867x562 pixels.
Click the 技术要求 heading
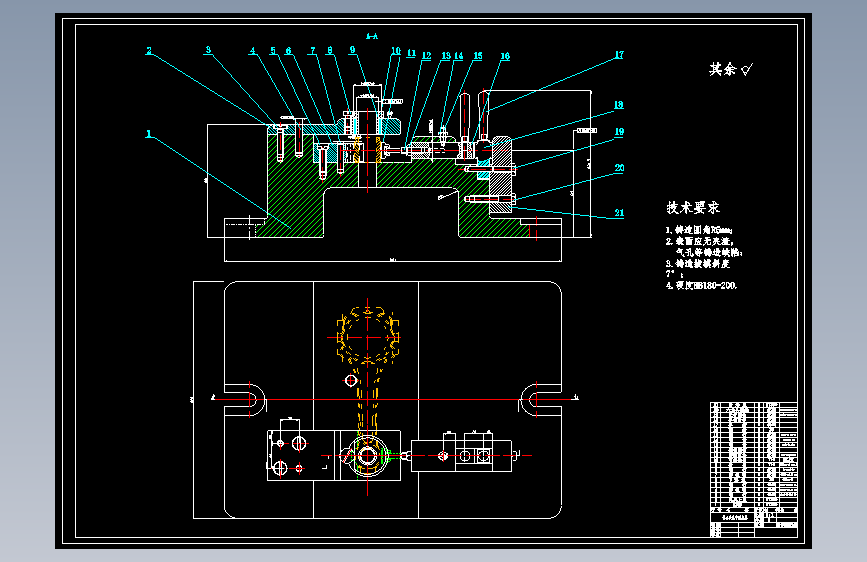coord(693,207)
